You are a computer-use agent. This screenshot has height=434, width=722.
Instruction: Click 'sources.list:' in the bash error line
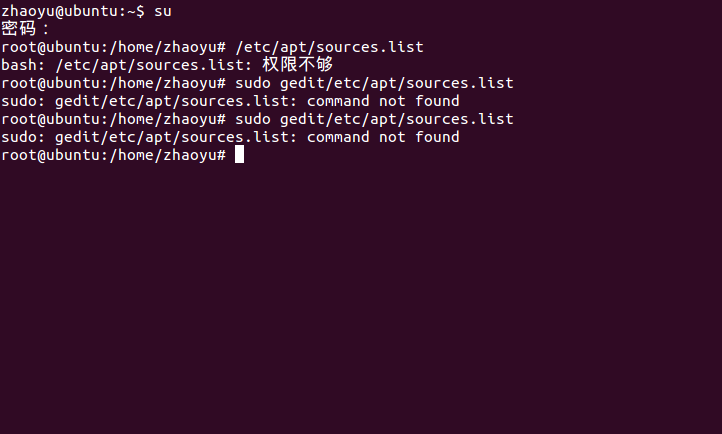coord(194,65)
